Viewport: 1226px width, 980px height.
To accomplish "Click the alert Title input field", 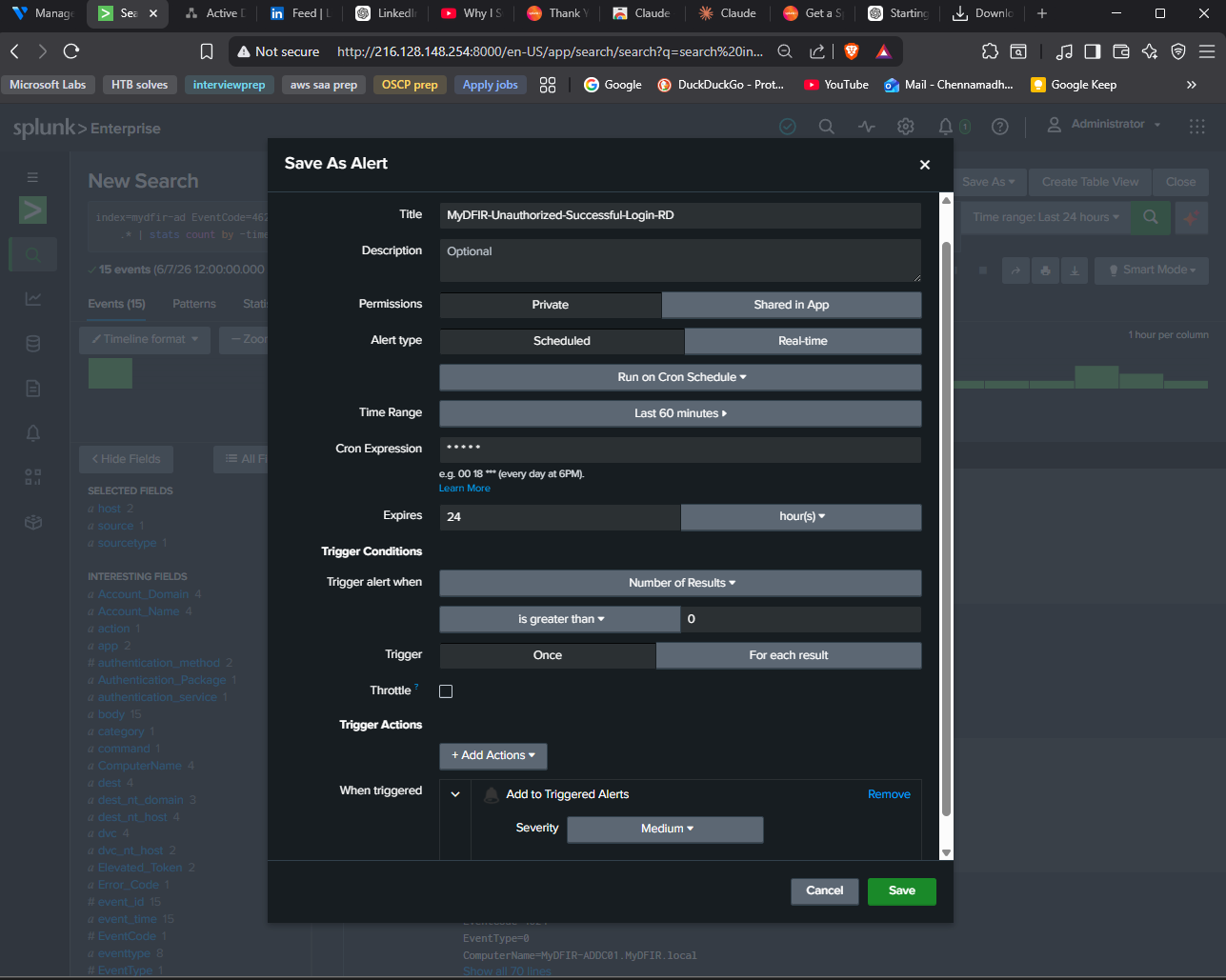I will coord(680,215).
